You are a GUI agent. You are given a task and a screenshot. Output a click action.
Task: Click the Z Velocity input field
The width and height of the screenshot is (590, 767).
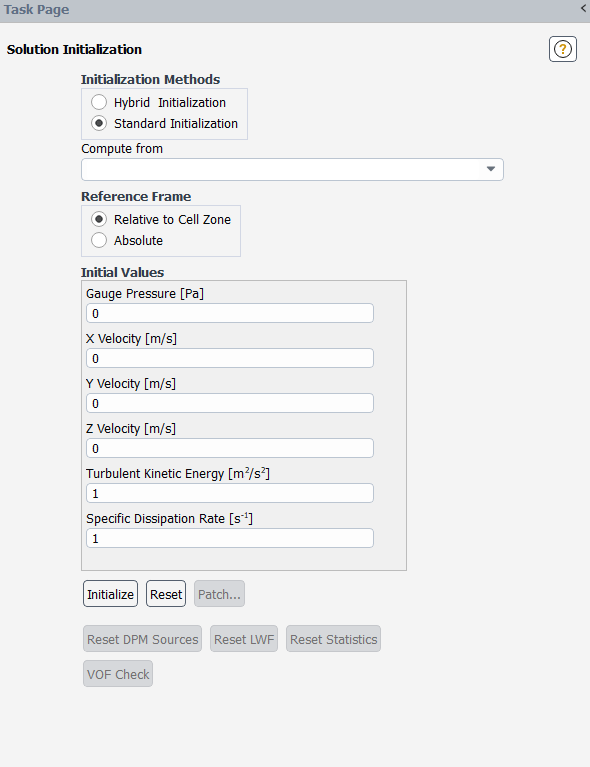[229, 448]
